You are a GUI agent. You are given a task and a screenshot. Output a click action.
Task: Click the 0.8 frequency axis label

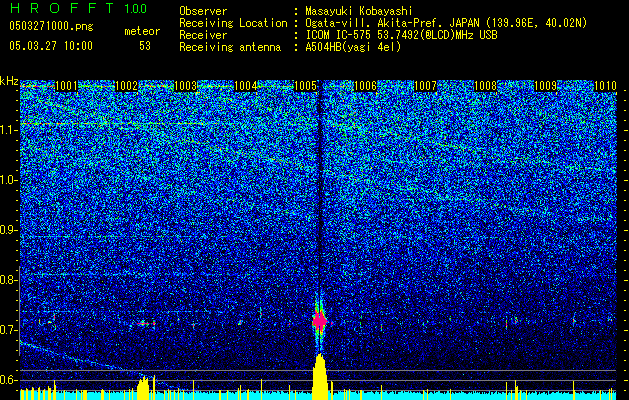pos(8,280)
